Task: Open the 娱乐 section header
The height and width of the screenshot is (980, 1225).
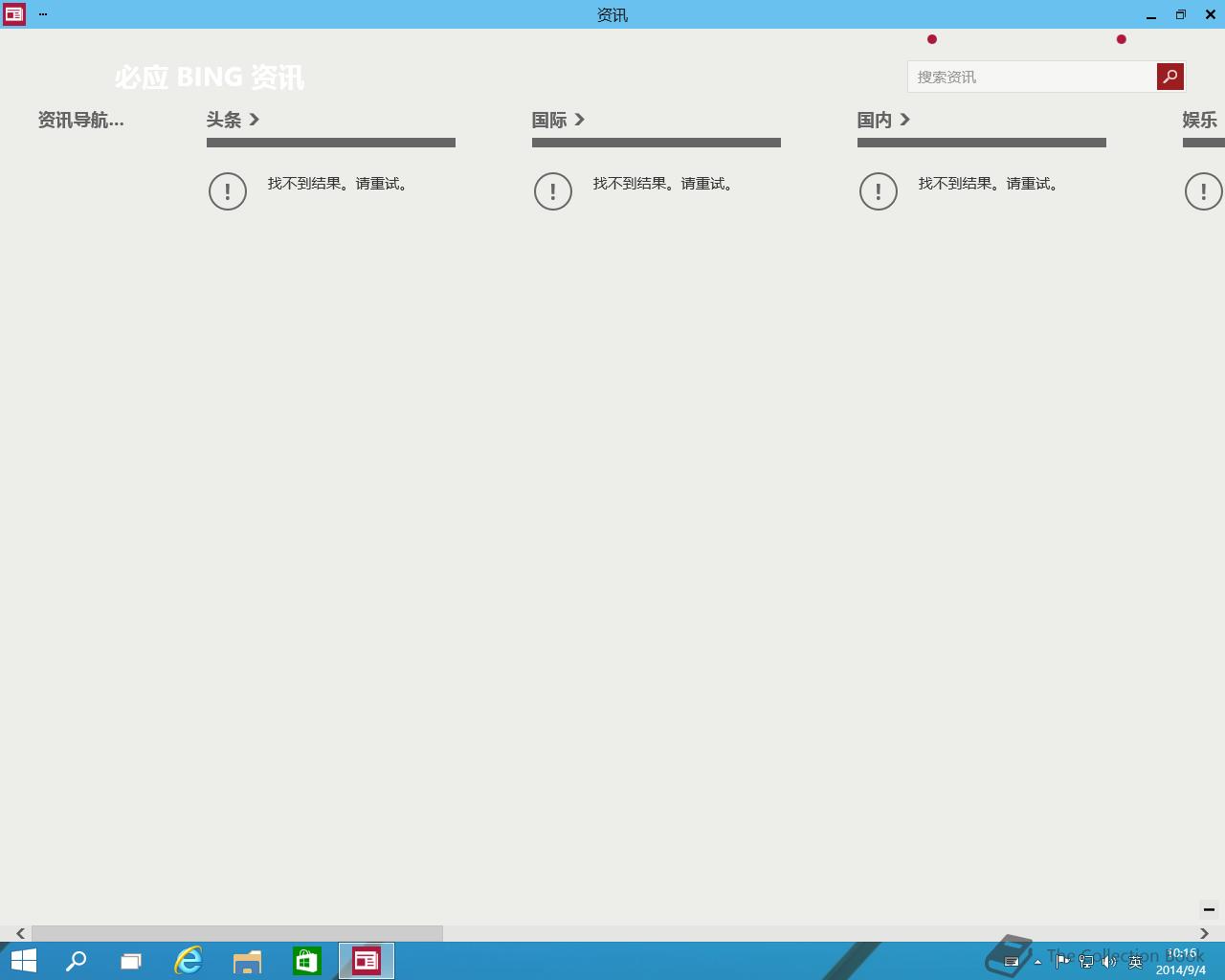Action: point(1200,120)
